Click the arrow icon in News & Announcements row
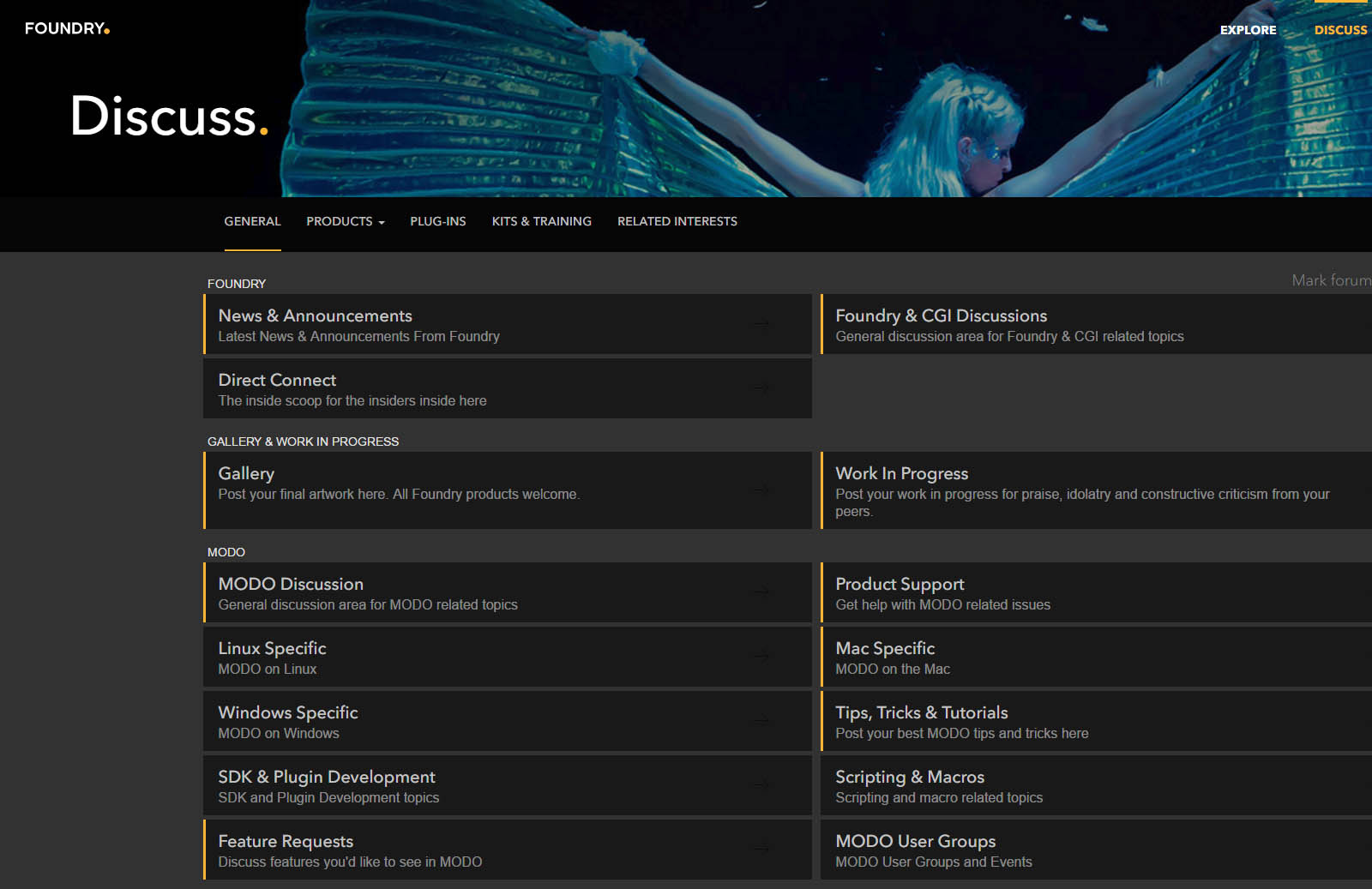Viewport: 1372px width, 889px height. [761, 324]
